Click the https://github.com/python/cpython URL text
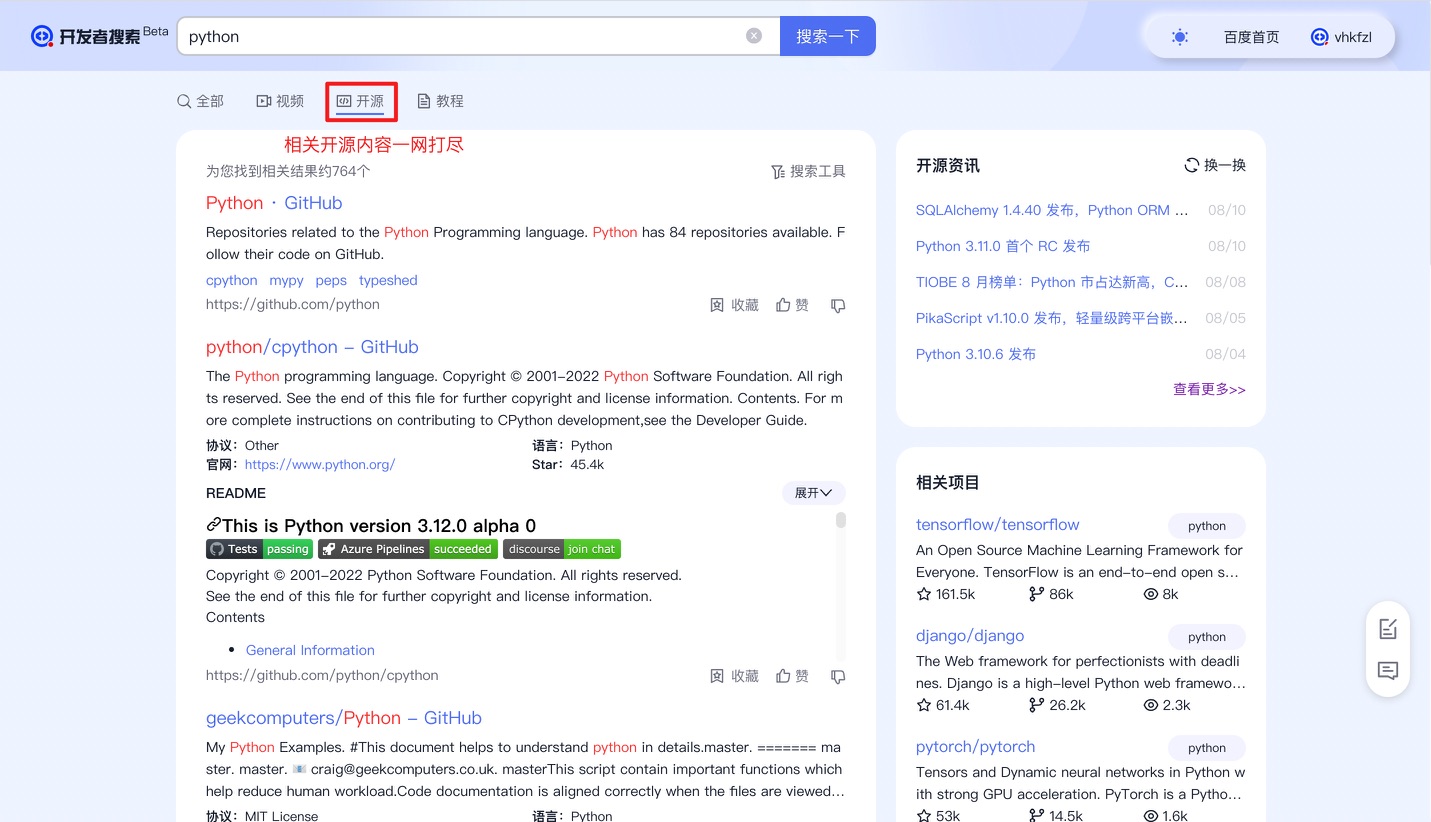This screenshot has height=822, width=1431. pyautogui.click(x=322, y=675)
